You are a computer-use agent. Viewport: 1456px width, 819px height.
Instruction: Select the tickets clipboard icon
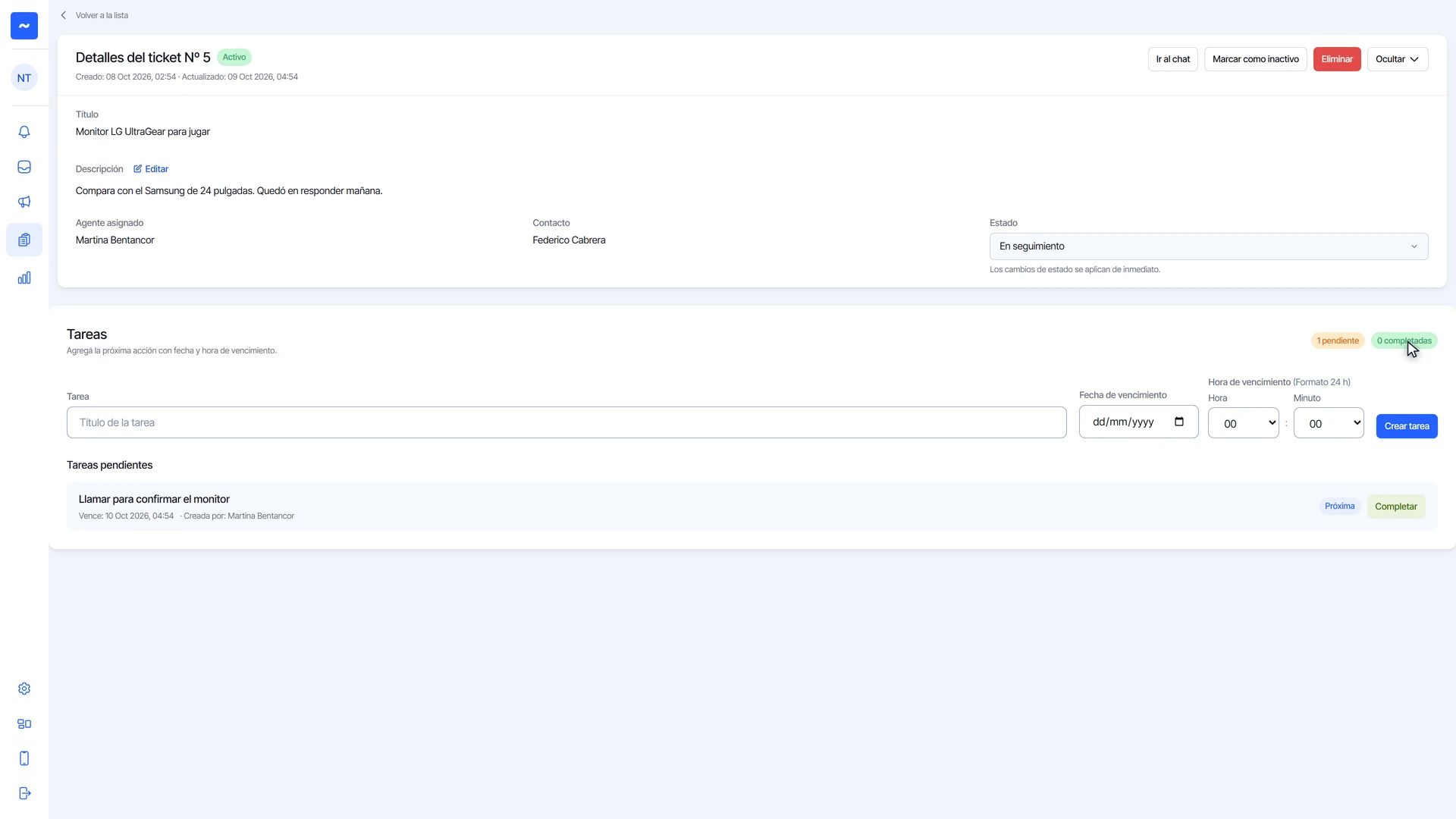[x=24, y=240]
